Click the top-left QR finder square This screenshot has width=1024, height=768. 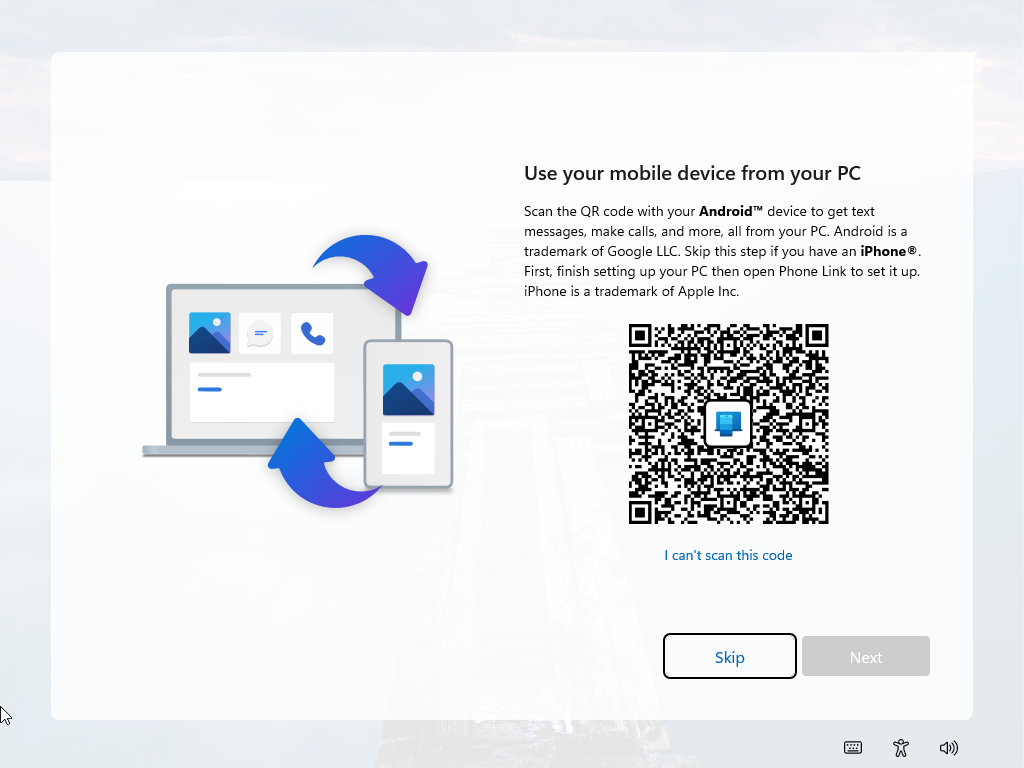coord(641,336)
